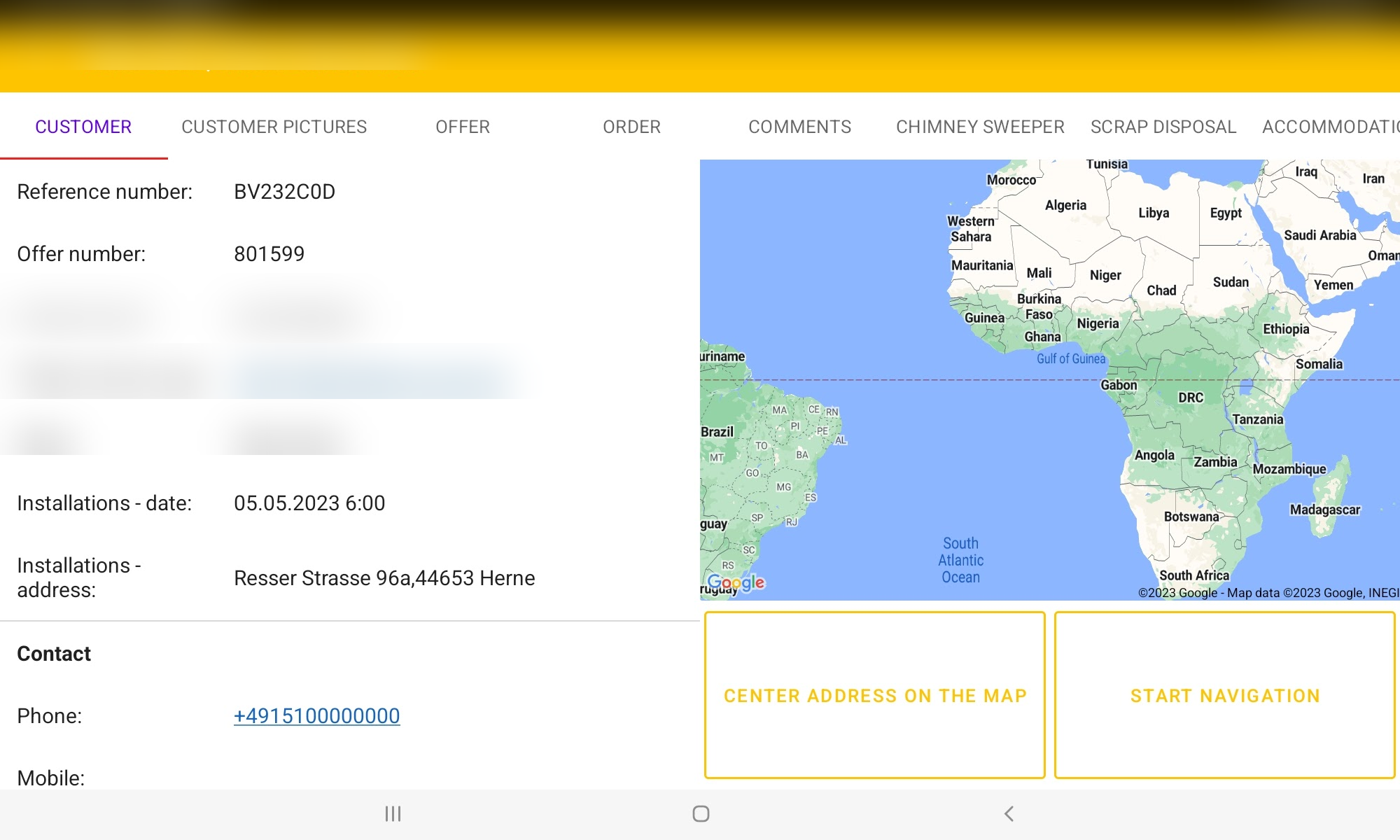The width and height of the screenshot is (1400, 840).
Task: Click Egypt on the map
Action: click(1226, 213)
